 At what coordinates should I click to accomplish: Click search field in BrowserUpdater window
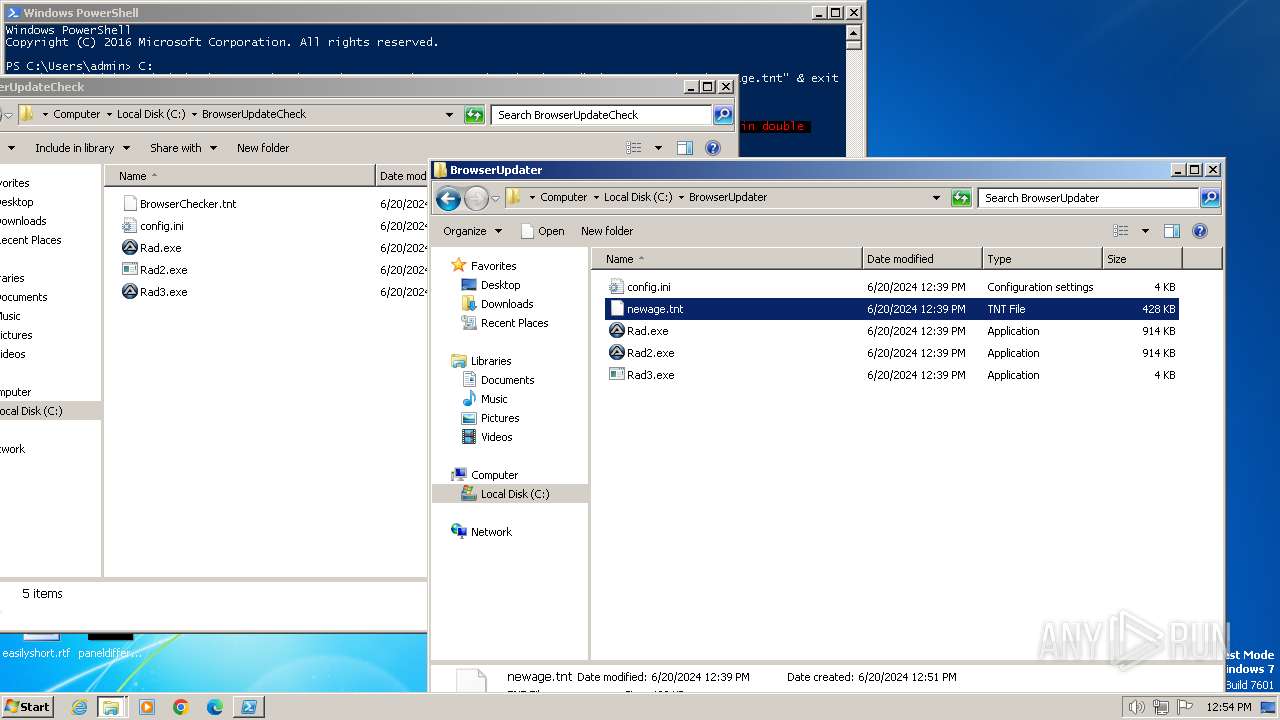click(x=1088, y=198)
